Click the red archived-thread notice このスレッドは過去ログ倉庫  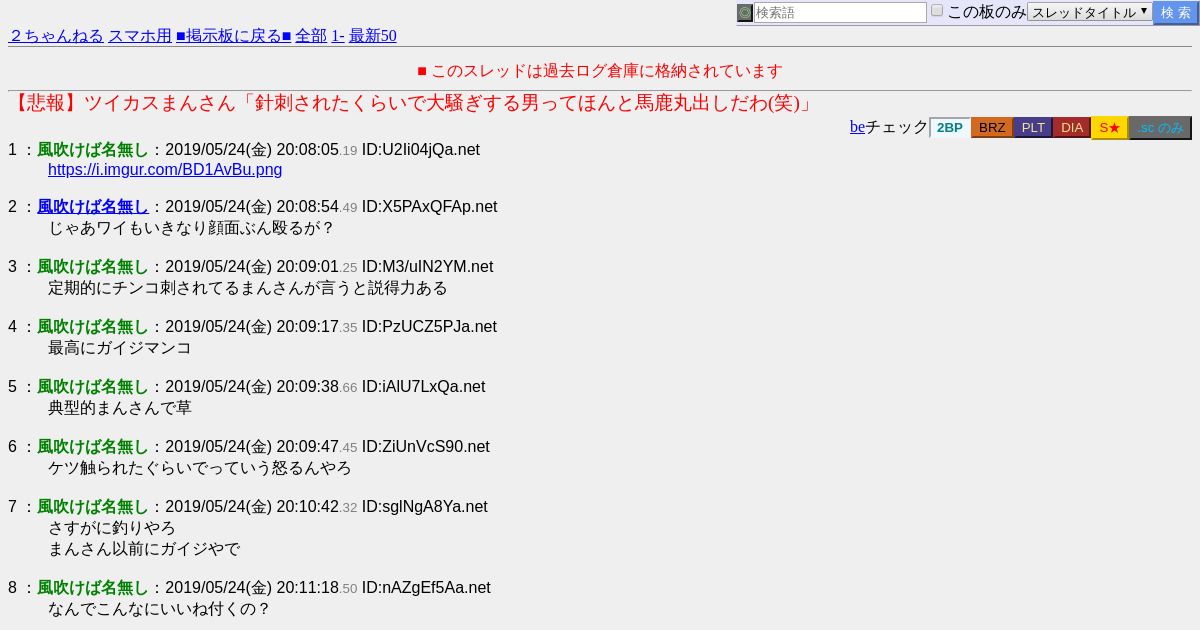(600, 71)
